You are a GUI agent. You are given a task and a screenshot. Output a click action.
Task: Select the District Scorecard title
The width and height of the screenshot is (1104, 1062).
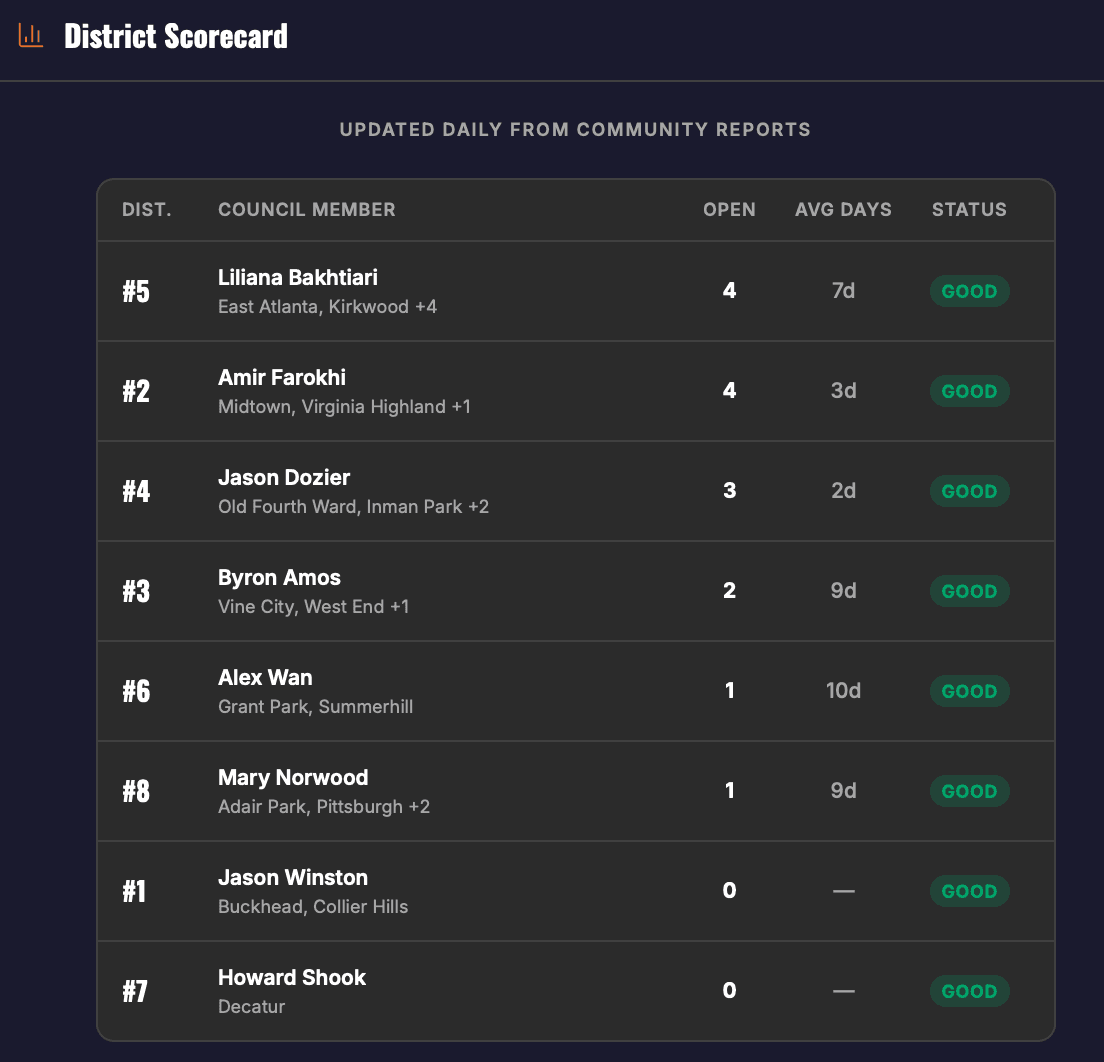(176, 35)
